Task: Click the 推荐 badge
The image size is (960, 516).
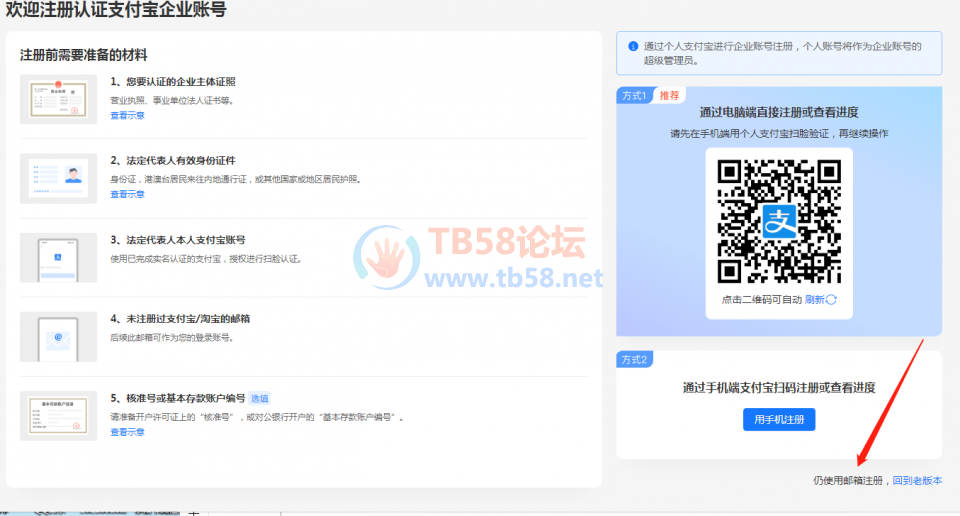Action: click(669, 95)
